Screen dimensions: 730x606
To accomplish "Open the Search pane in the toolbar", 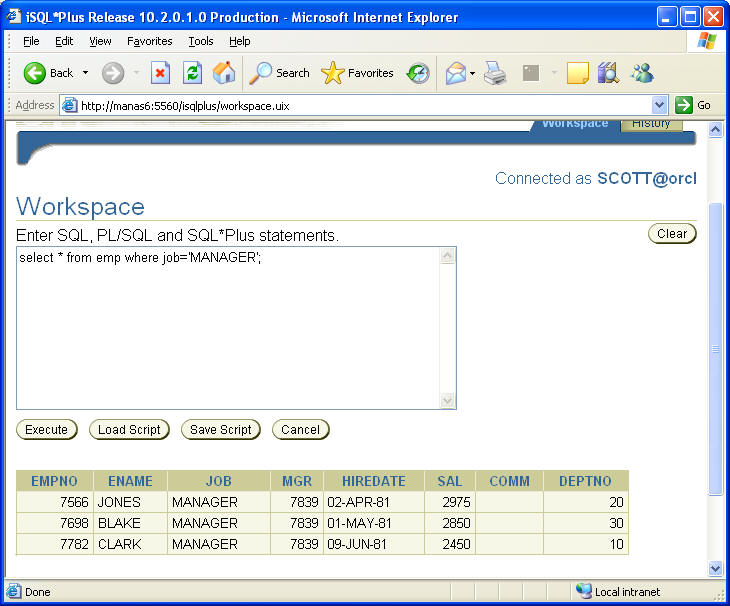I will 280,73.
